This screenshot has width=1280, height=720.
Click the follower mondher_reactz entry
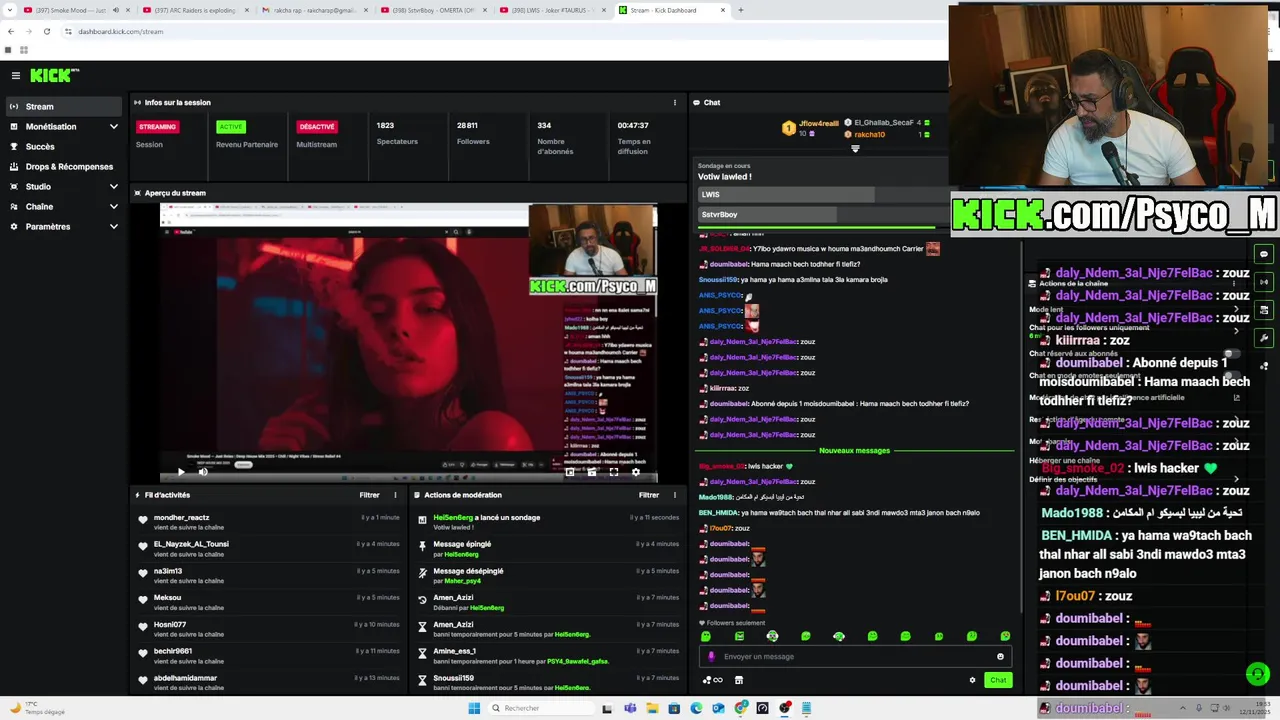(270, 522)
